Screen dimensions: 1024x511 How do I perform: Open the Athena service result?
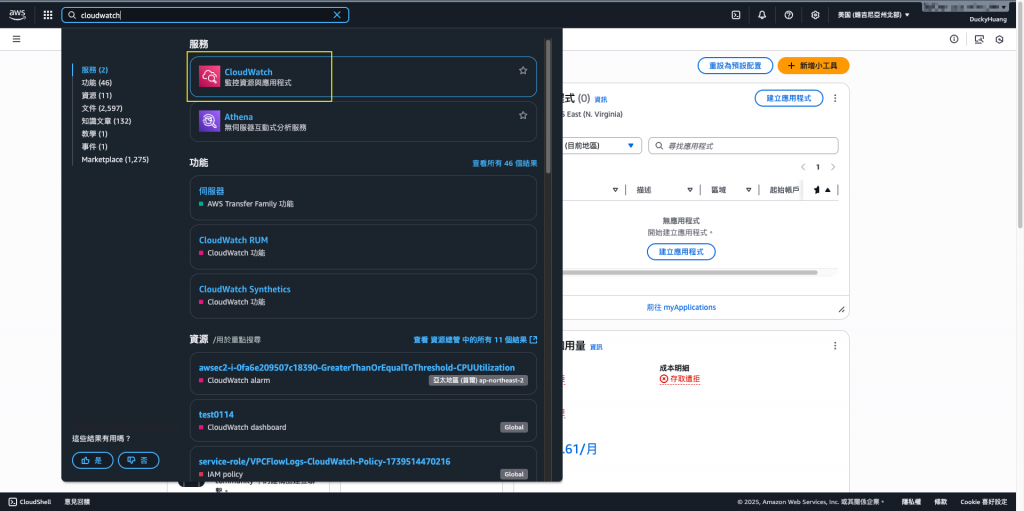[x=363, y=122]
